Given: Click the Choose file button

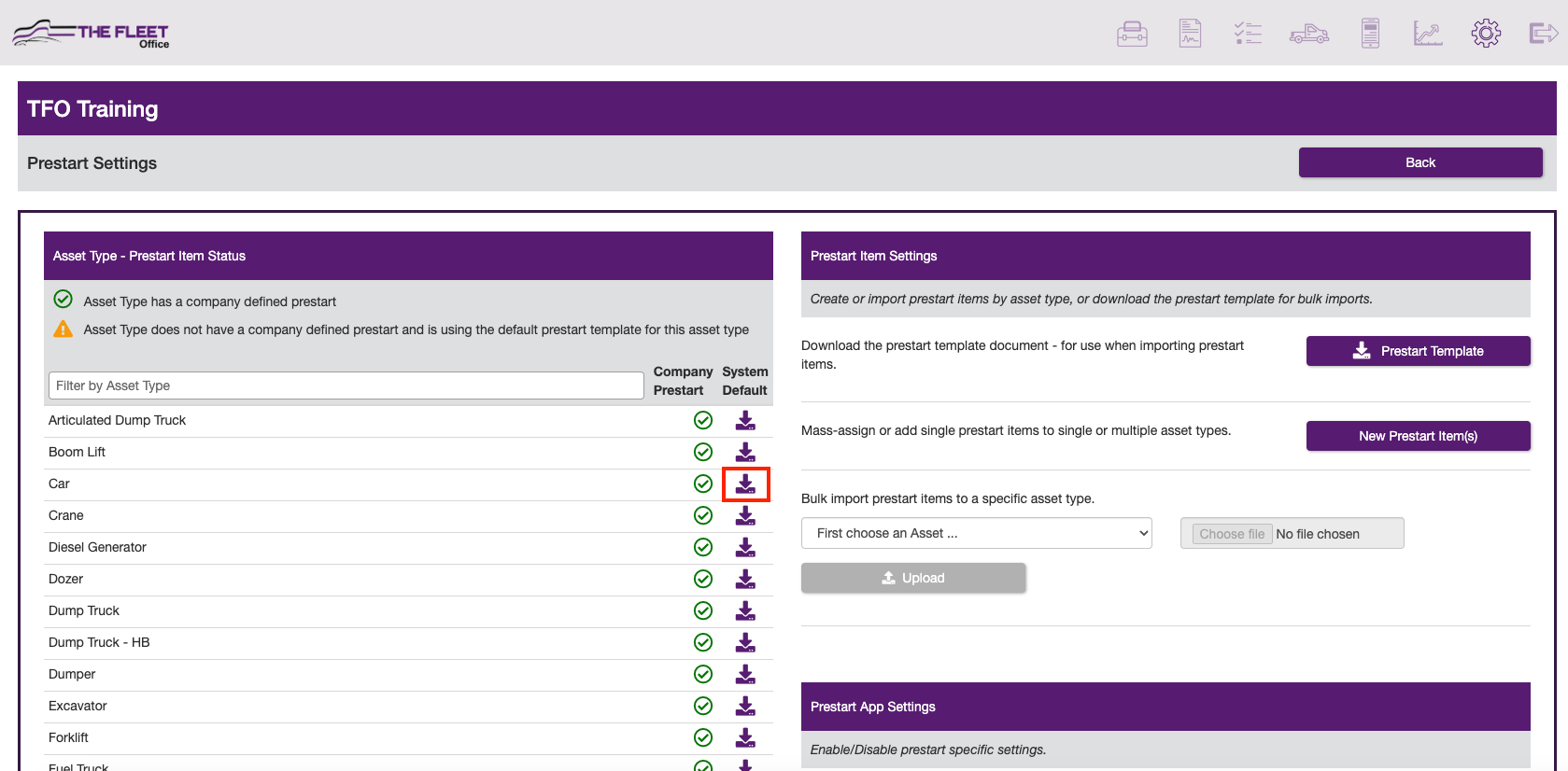Looking at the screenshot, I should (x=1232, y=534).
